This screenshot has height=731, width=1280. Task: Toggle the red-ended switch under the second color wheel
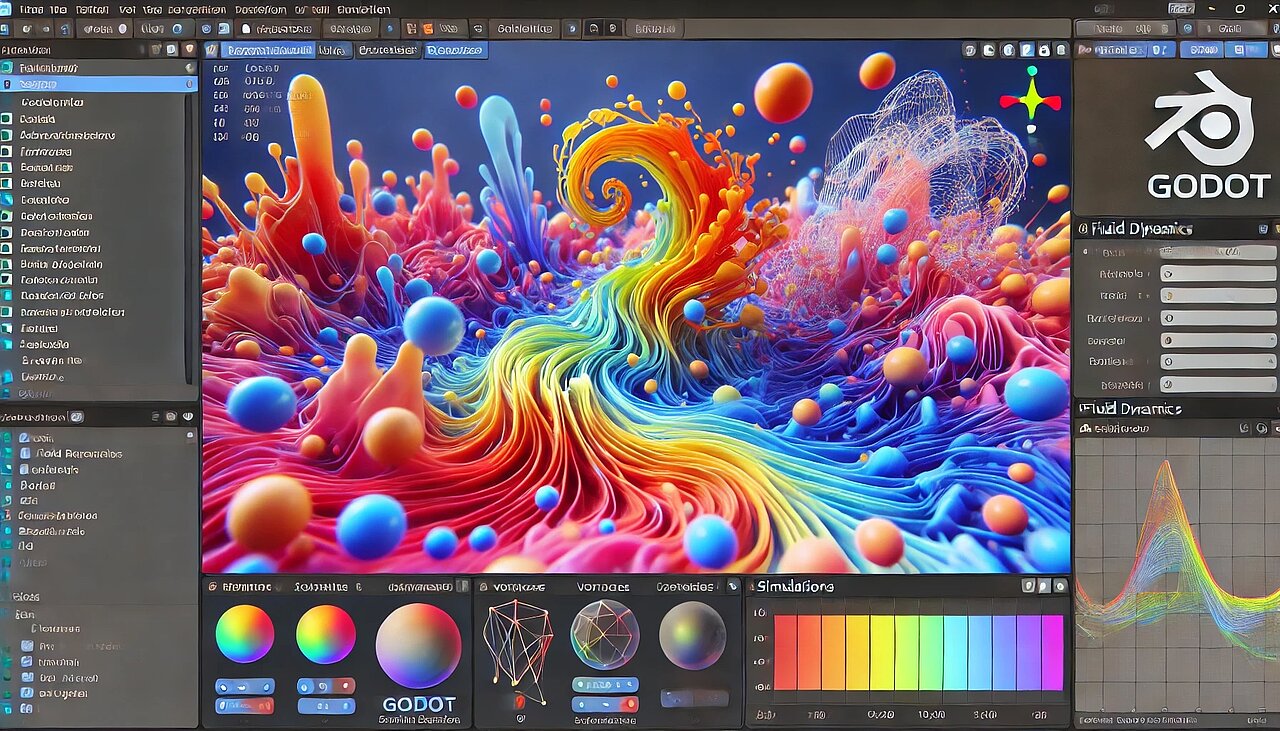pos(326,686)
